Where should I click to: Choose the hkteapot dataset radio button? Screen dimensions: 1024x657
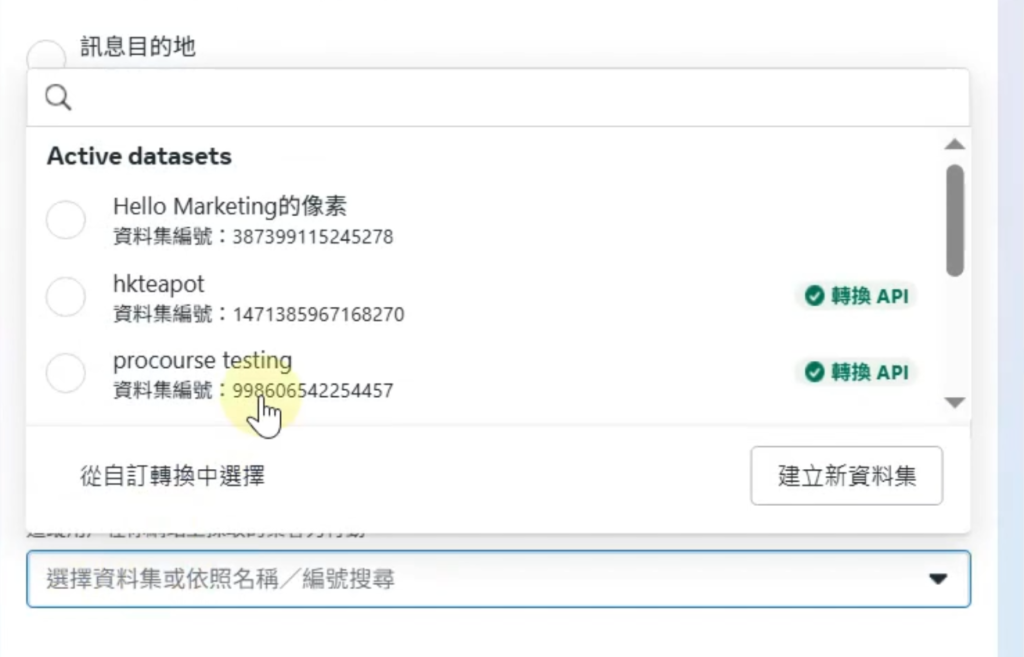66,297
